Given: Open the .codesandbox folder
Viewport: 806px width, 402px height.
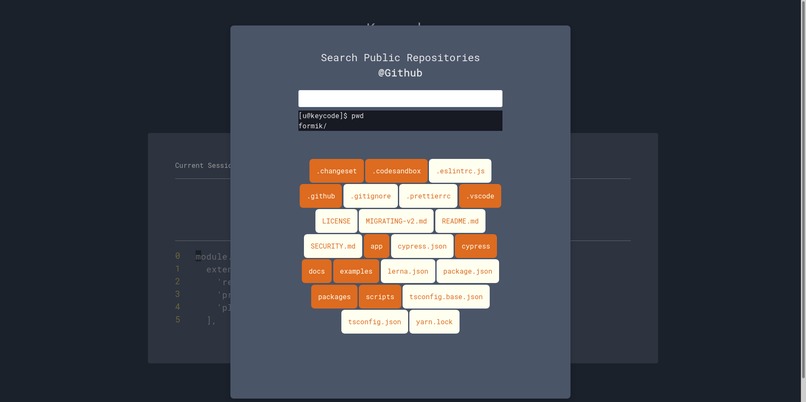Looking at the screenshot, I should (x=396, y=171).
